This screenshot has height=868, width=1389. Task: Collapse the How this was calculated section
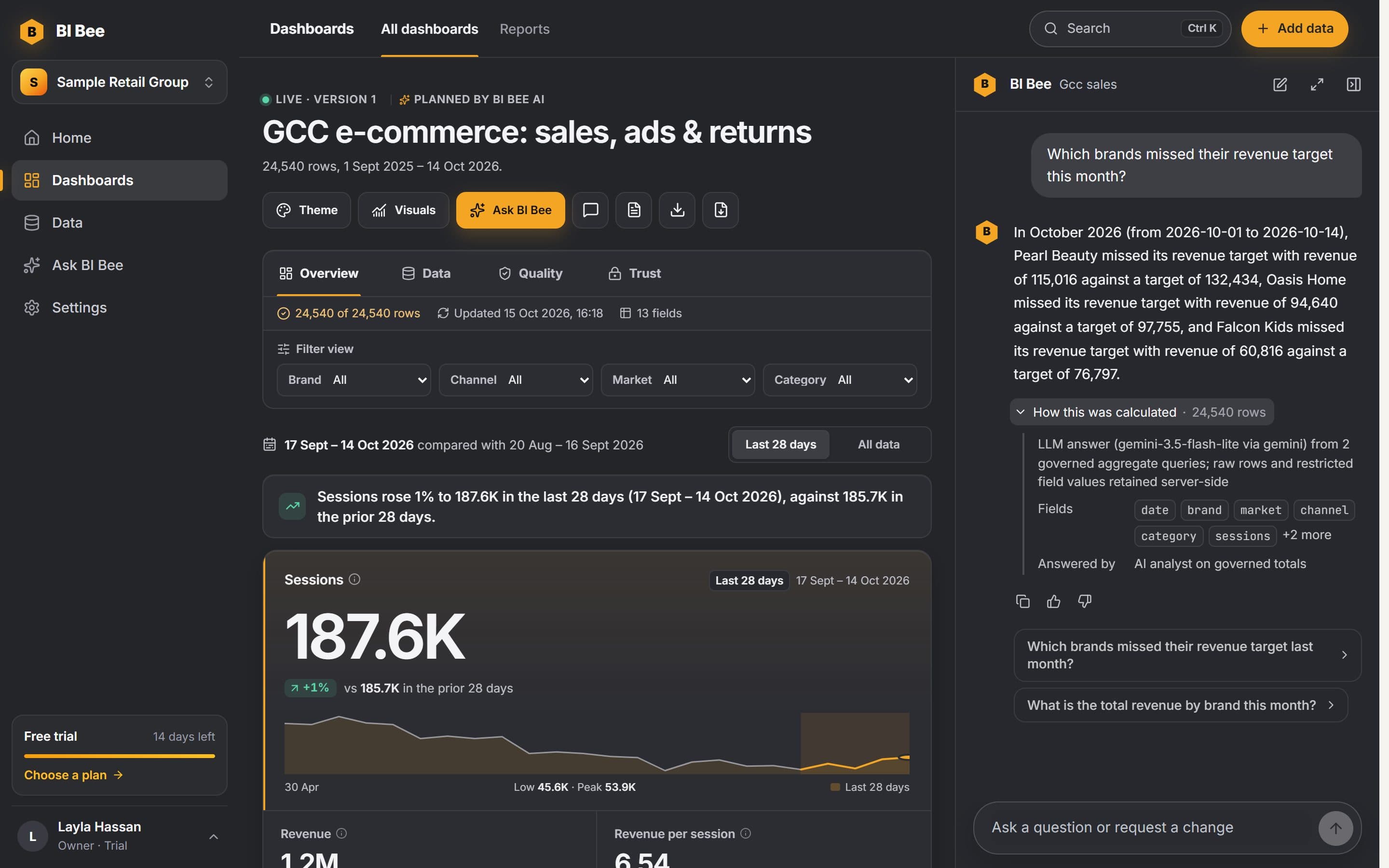(x=1142, y=412)
